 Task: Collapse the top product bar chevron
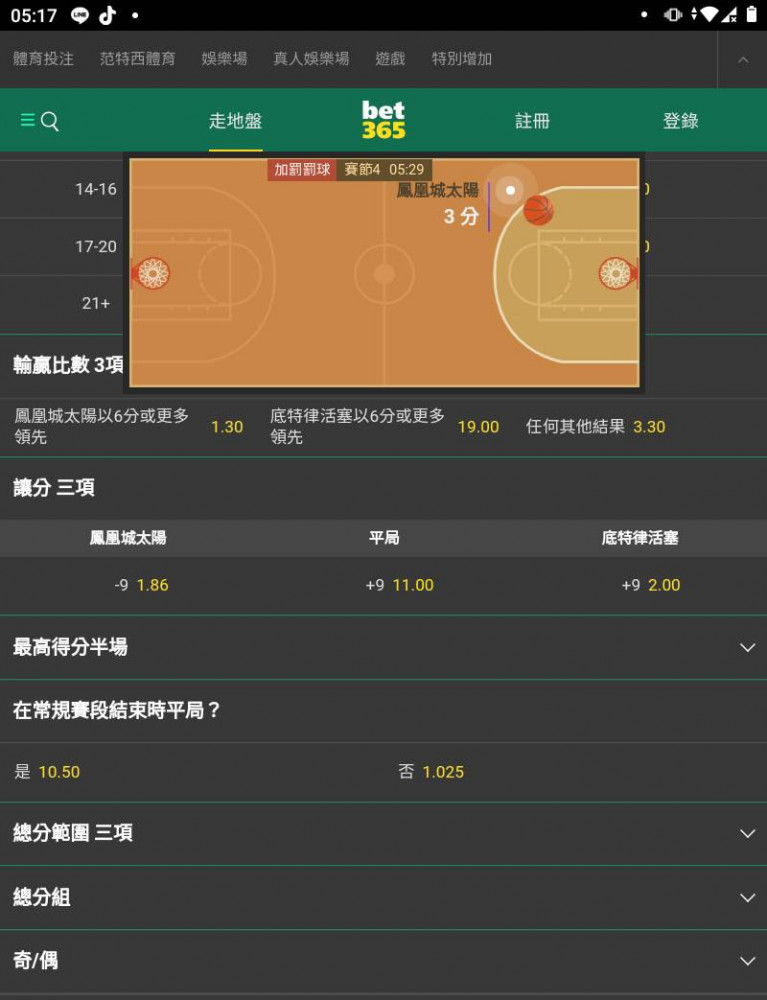pyautogui.click(x=743, y=59)
